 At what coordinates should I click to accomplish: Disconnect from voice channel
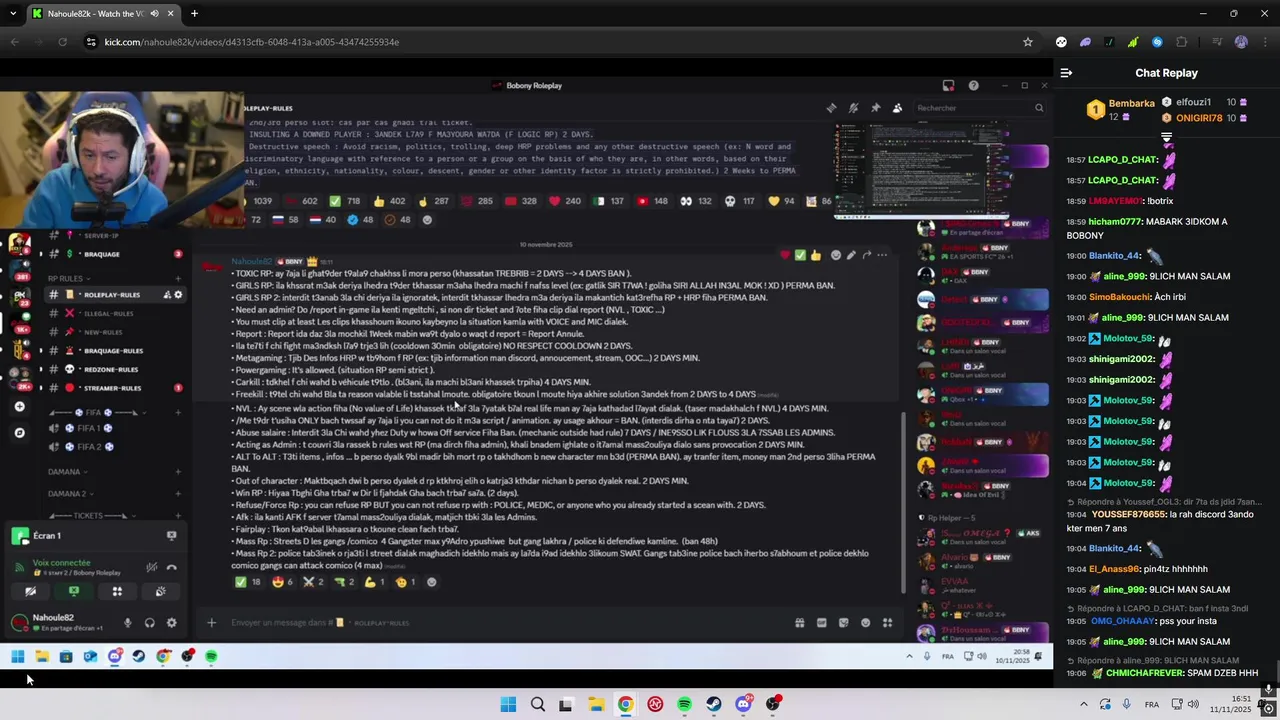click(x=172, y=568)
